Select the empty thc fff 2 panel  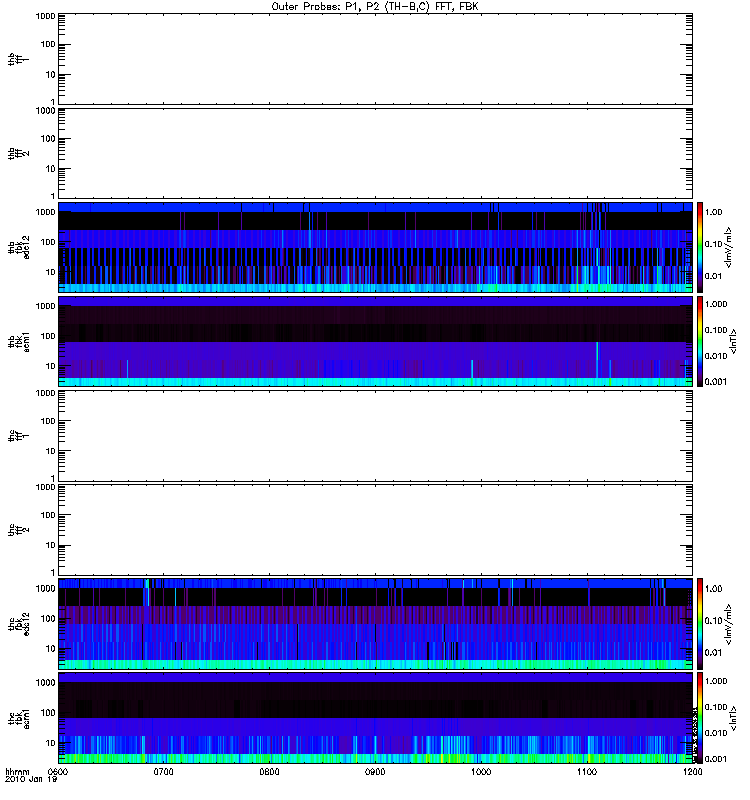click(375, 530)
